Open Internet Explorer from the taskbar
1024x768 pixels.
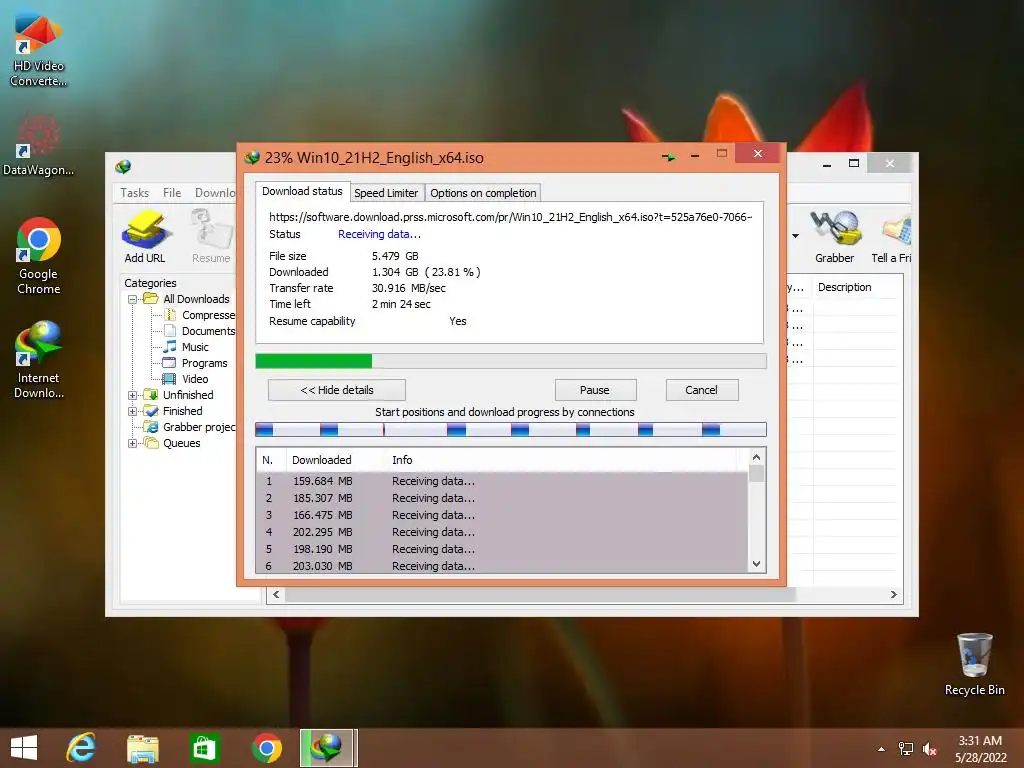coord(82,748)
